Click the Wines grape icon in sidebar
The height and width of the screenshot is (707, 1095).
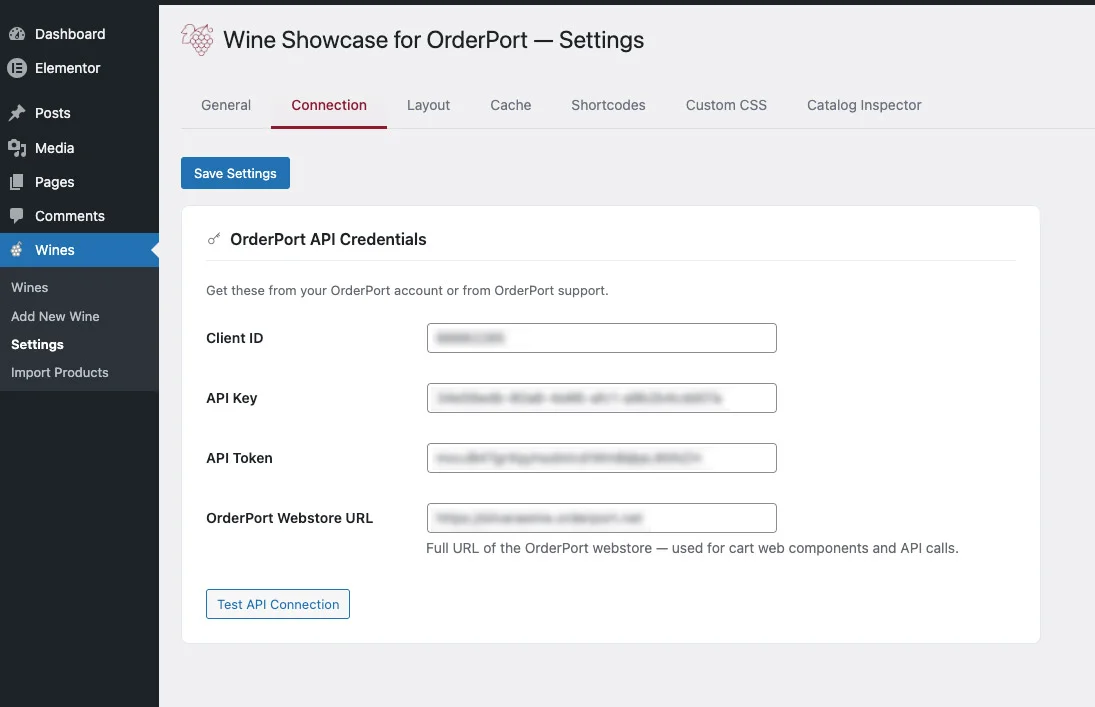17,249
